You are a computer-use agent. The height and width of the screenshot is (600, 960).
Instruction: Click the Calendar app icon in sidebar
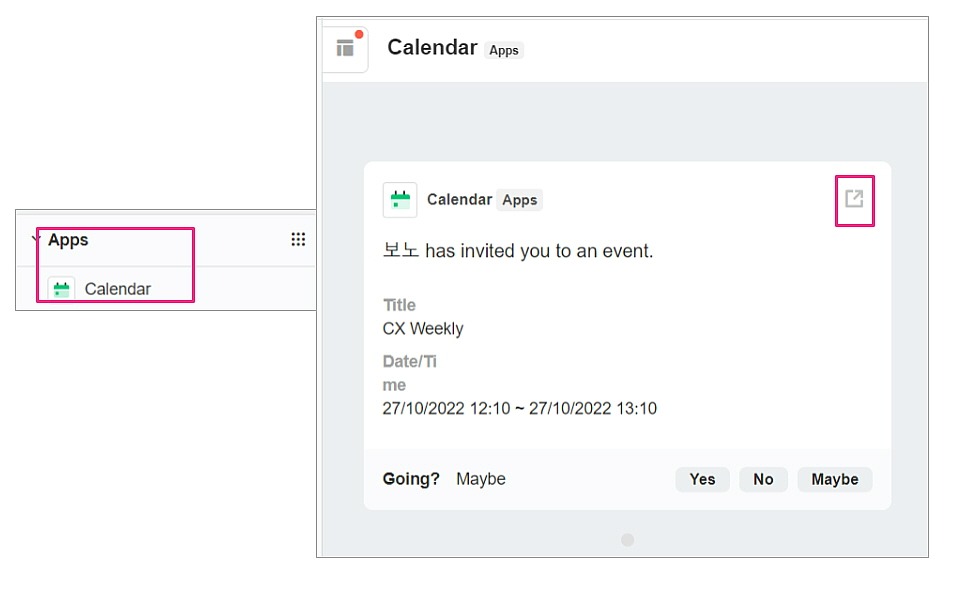tap(62, 289)
